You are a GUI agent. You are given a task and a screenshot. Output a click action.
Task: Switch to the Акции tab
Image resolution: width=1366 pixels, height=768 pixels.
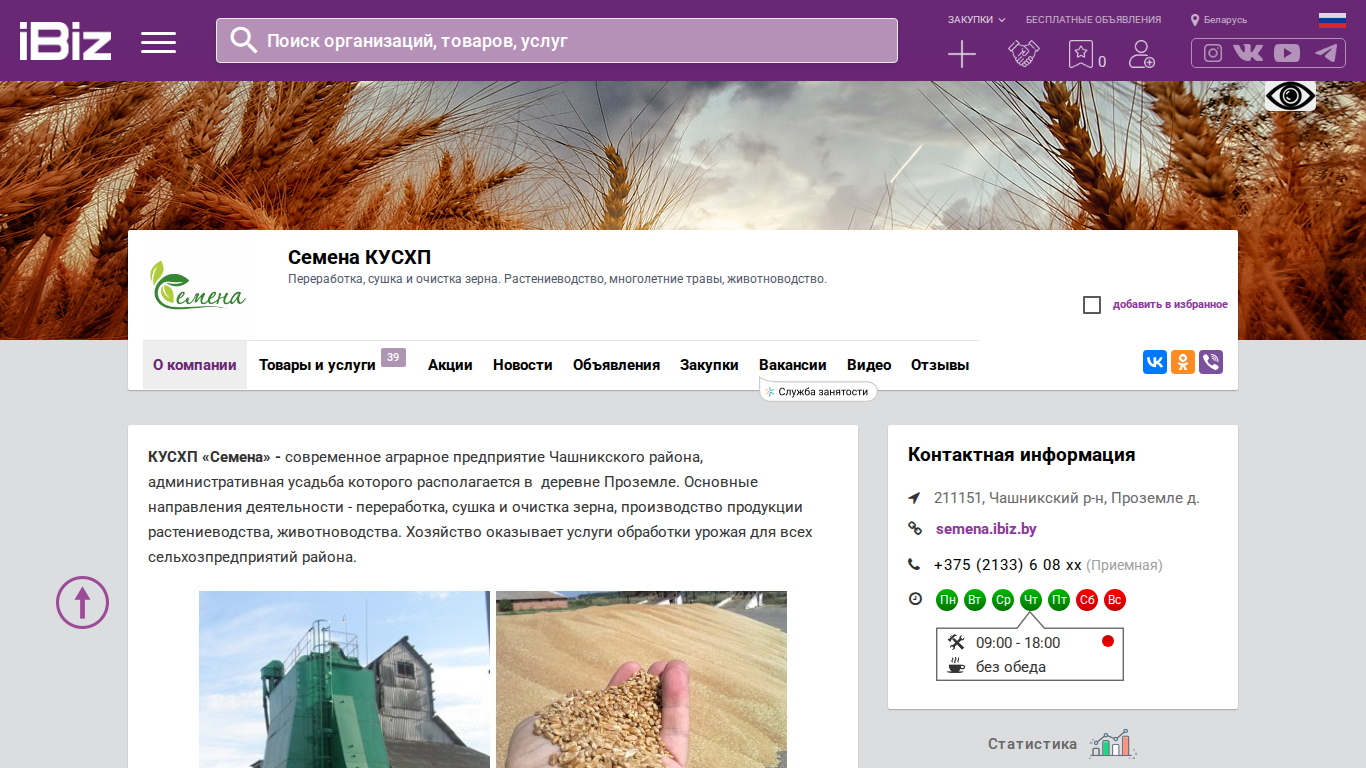450,365
